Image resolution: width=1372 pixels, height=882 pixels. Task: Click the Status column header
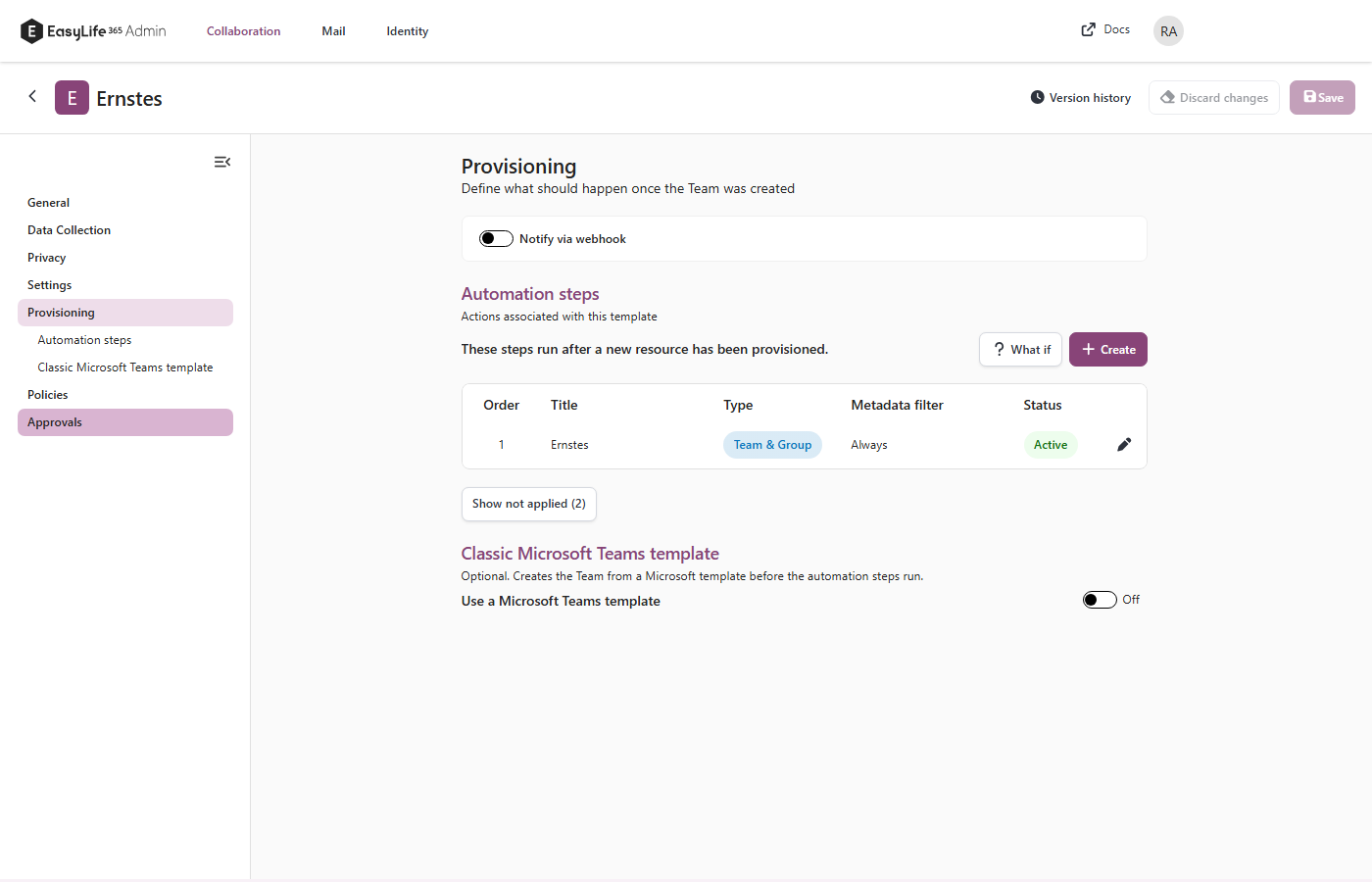coord(1043,406)
